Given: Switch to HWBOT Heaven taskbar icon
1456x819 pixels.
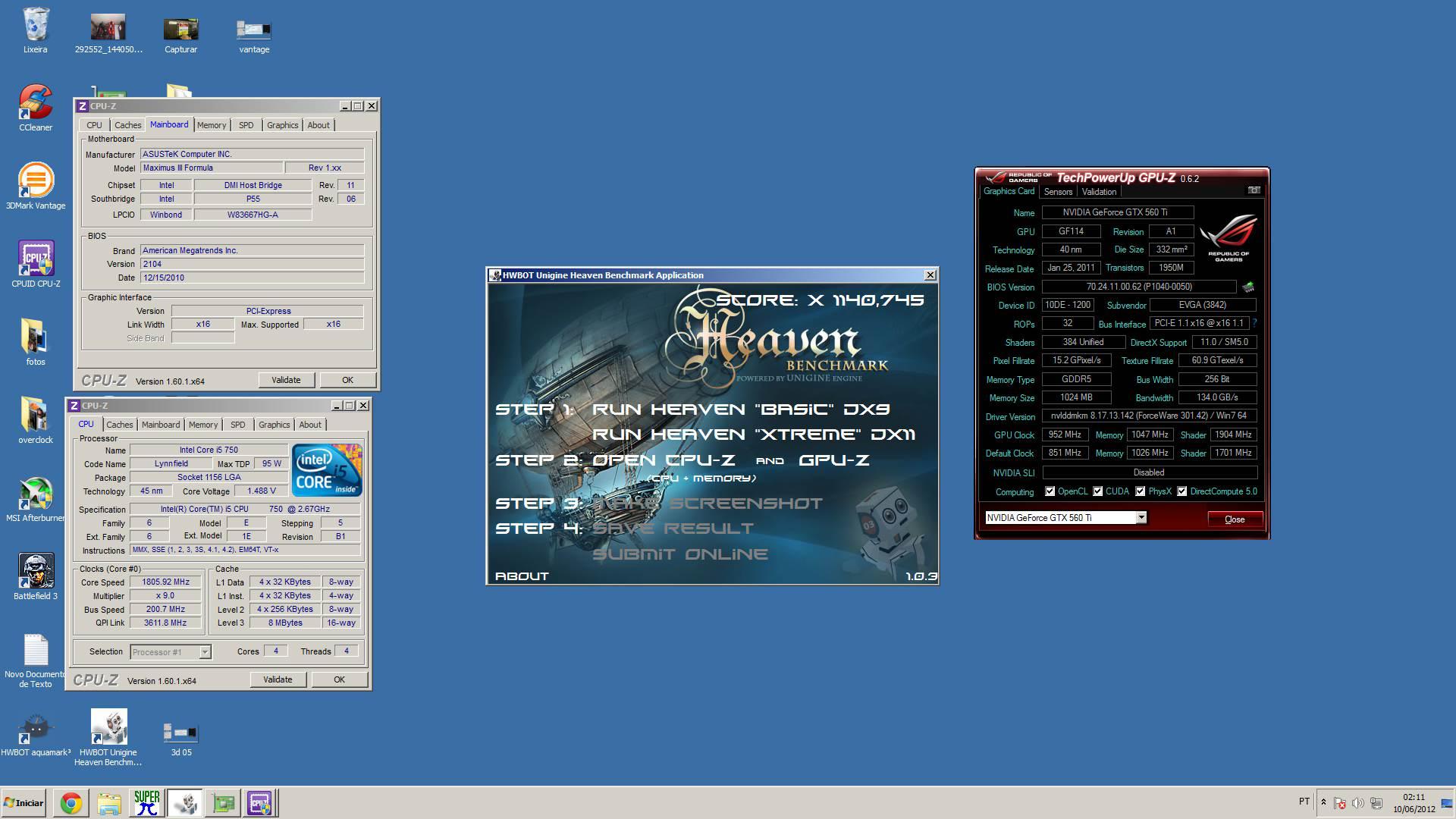Looking at the screenshot, I should click(185, 803).
